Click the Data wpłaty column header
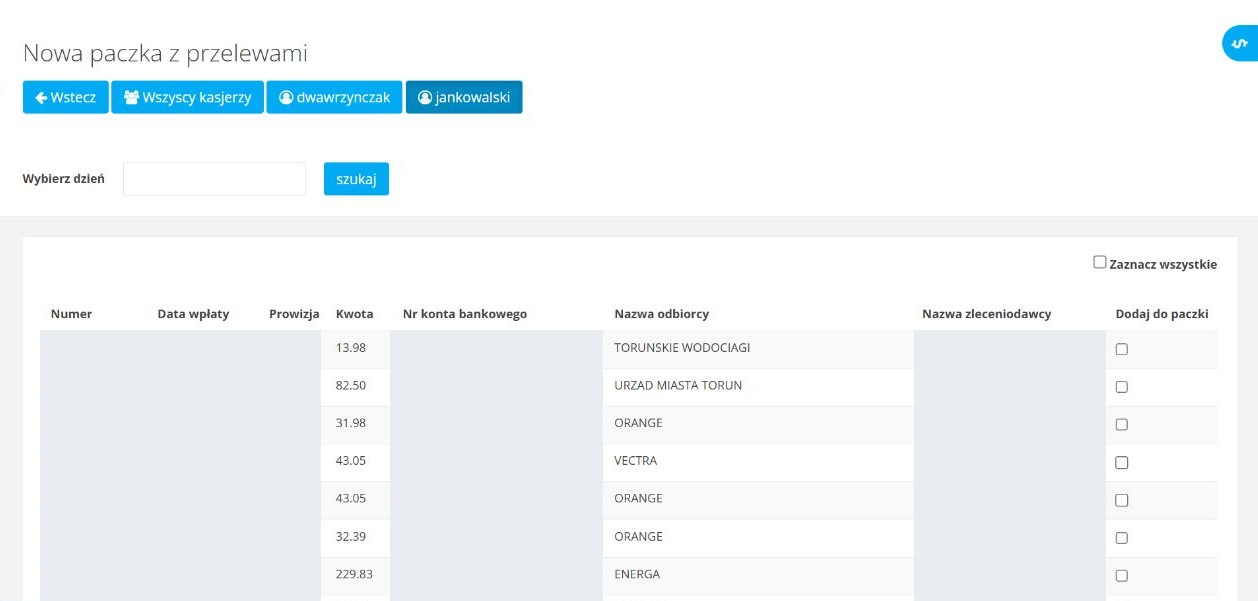1258x601 pixels. [193, 314]
